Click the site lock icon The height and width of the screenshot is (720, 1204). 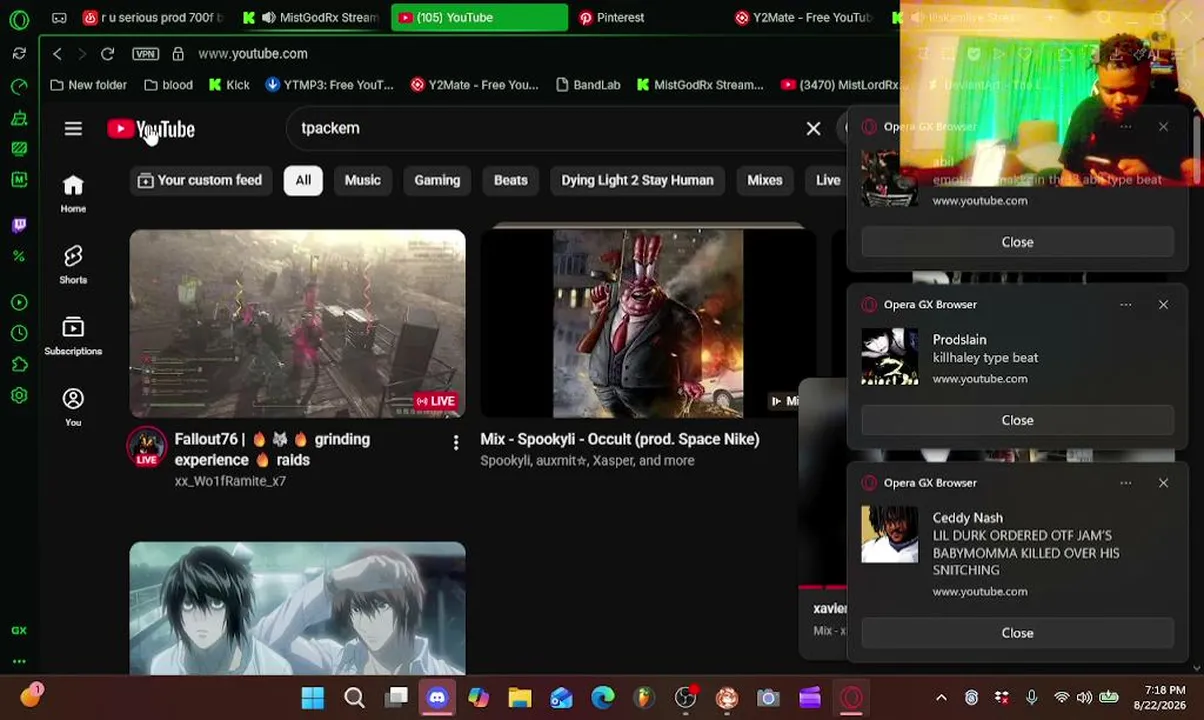(178, 54)
